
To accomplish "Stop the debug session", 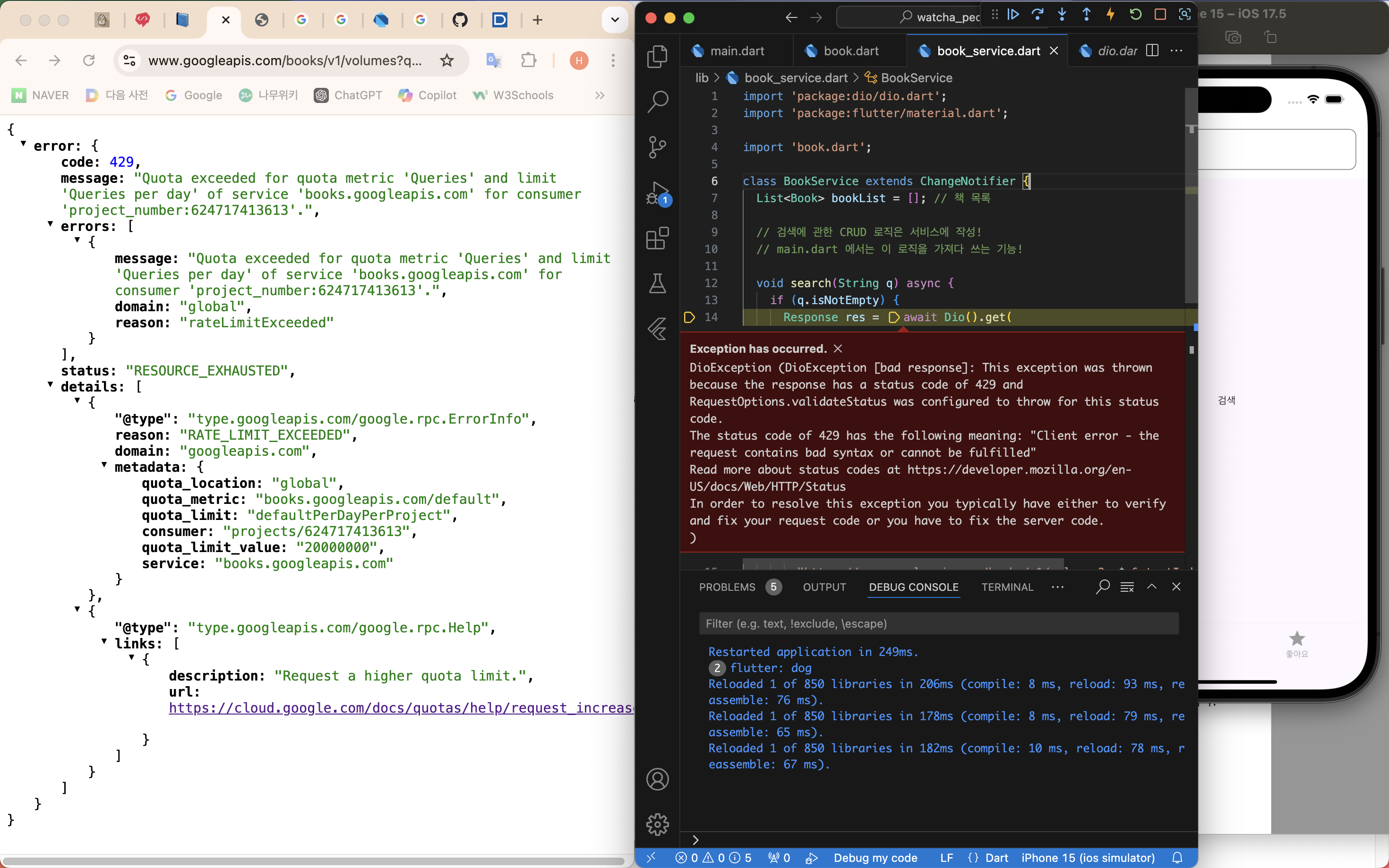I will (x=1160, y=14).
